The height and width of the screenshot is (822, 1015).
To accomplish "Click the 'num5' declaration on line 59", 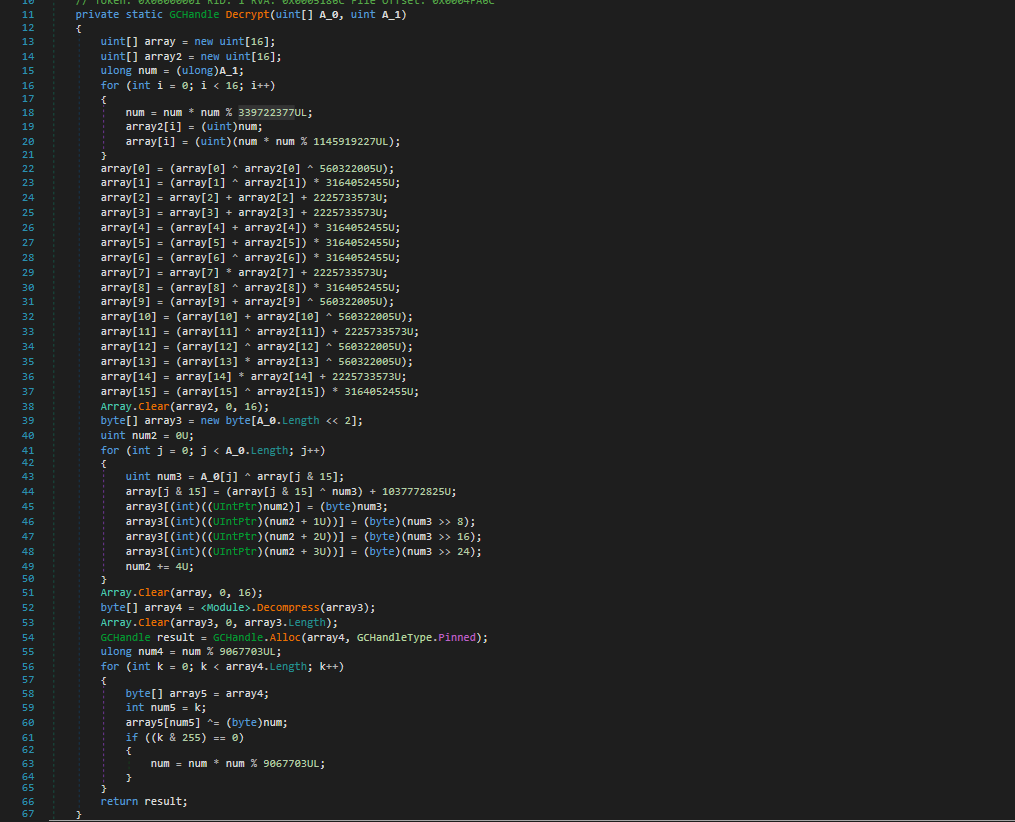I will 163,707.
